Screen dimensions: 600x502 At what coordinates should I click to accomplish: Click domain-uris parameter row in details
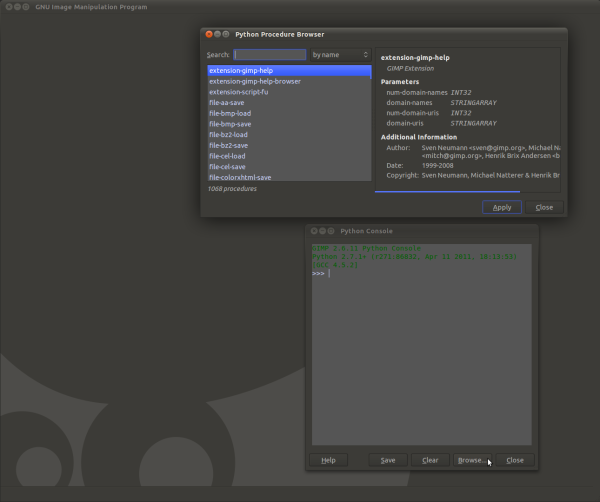tap(442, 123)
